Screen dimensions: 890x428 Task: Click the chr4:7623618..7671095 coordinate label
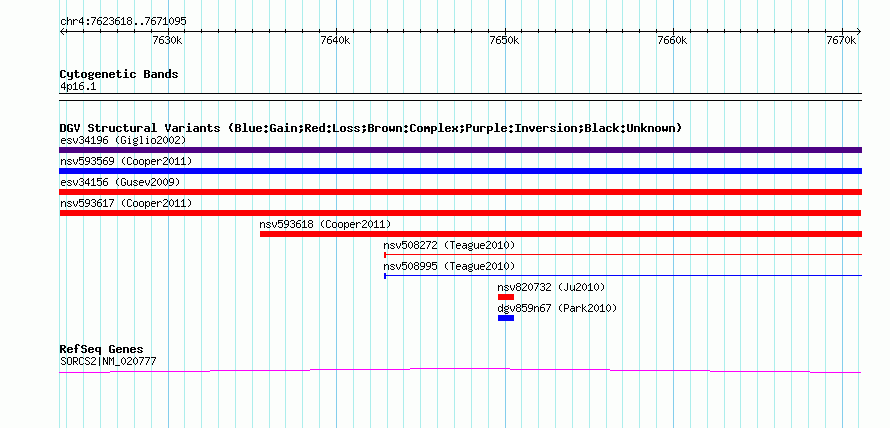point(123,22)
